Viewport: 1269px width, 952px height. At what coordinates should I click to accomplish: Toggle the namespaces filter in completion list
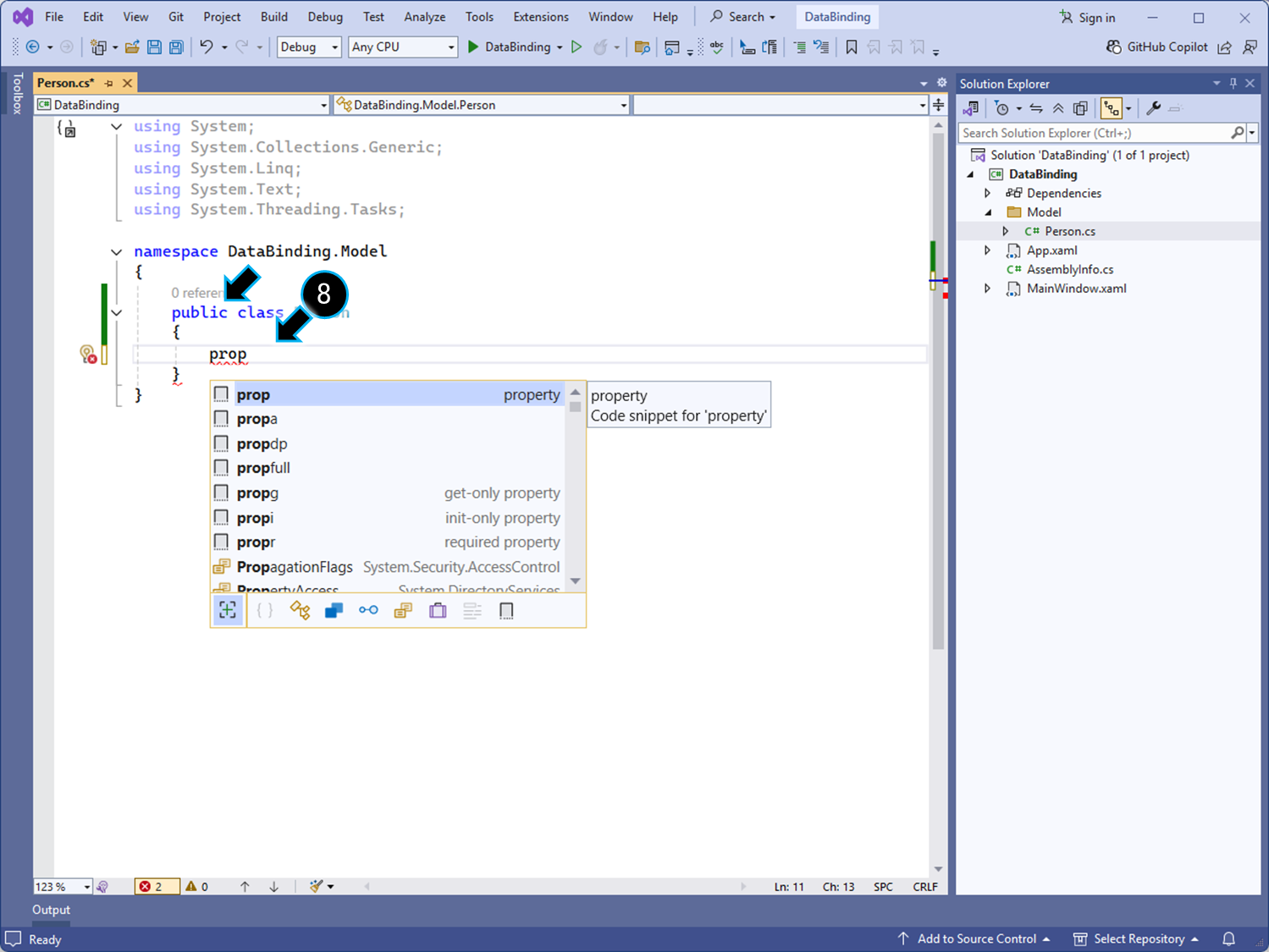(265, 610)
